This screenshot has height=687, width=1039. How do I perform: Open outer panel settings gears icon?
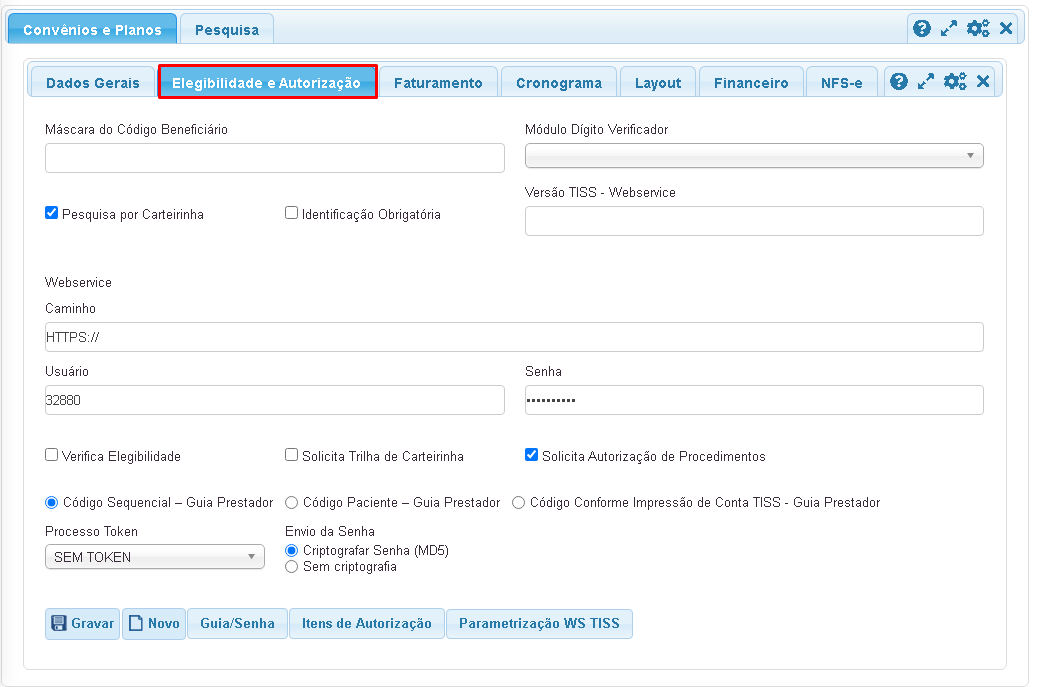point(978,29)
